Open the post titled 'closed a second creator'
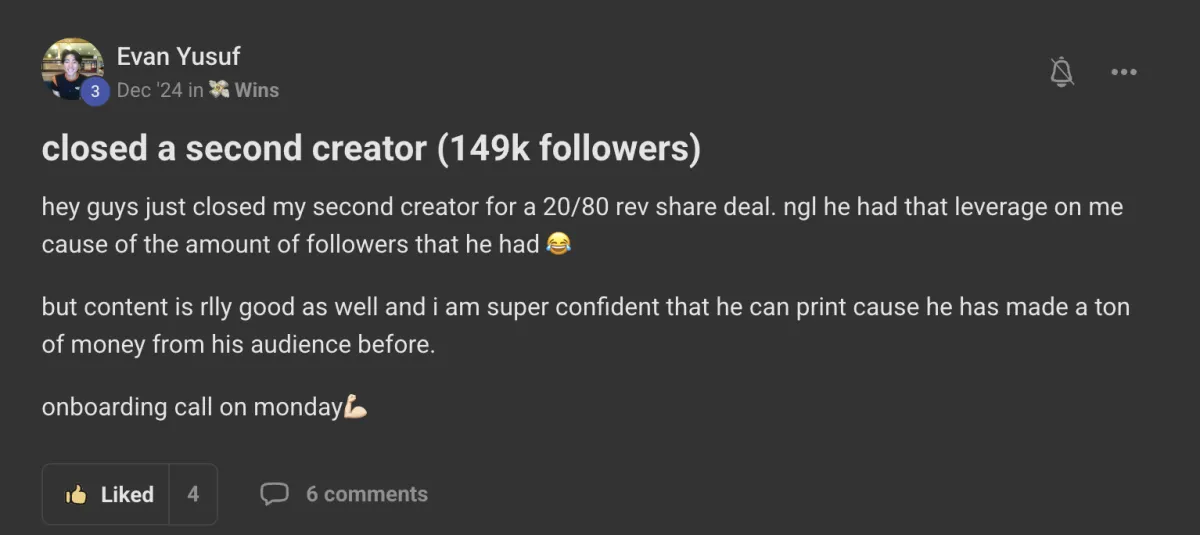 tap(371, 148)
